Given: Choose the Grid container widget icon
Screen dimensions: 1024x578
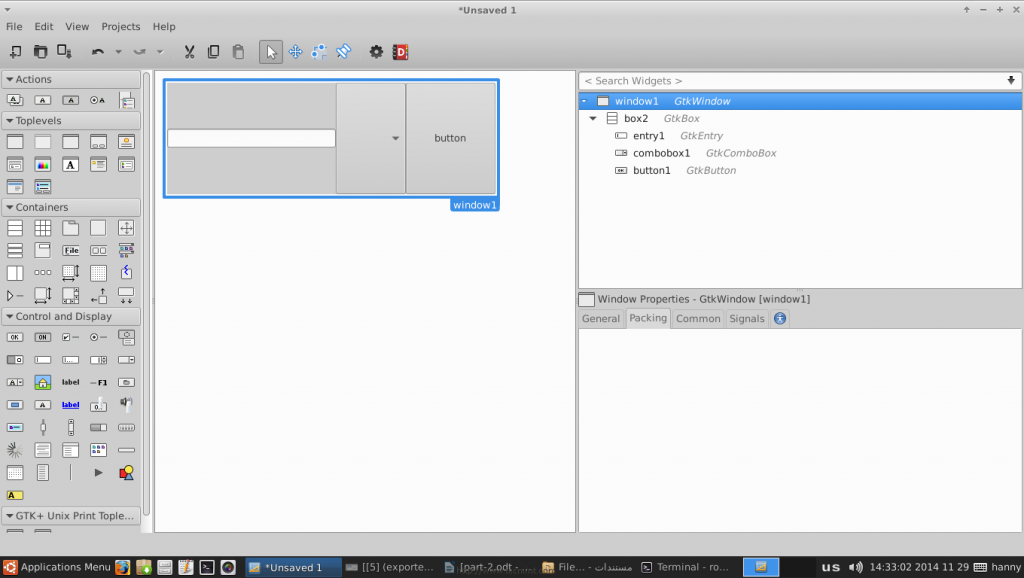Looking at the screenshot, I should (42, 228).
